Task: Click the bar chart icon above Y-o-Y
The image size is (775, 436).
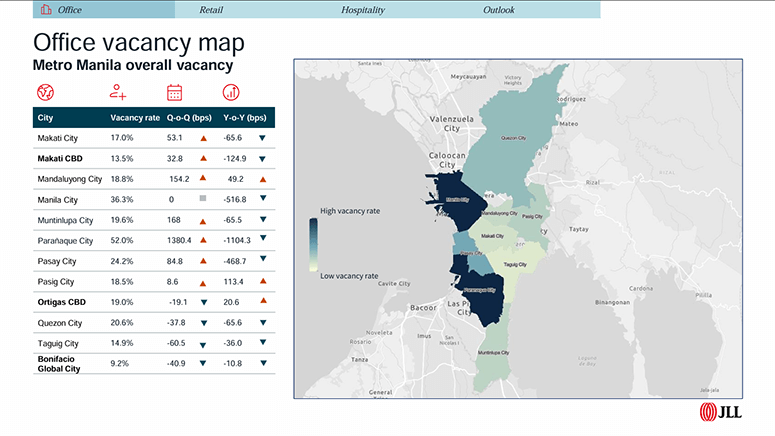Action: (x=231, y=93)
